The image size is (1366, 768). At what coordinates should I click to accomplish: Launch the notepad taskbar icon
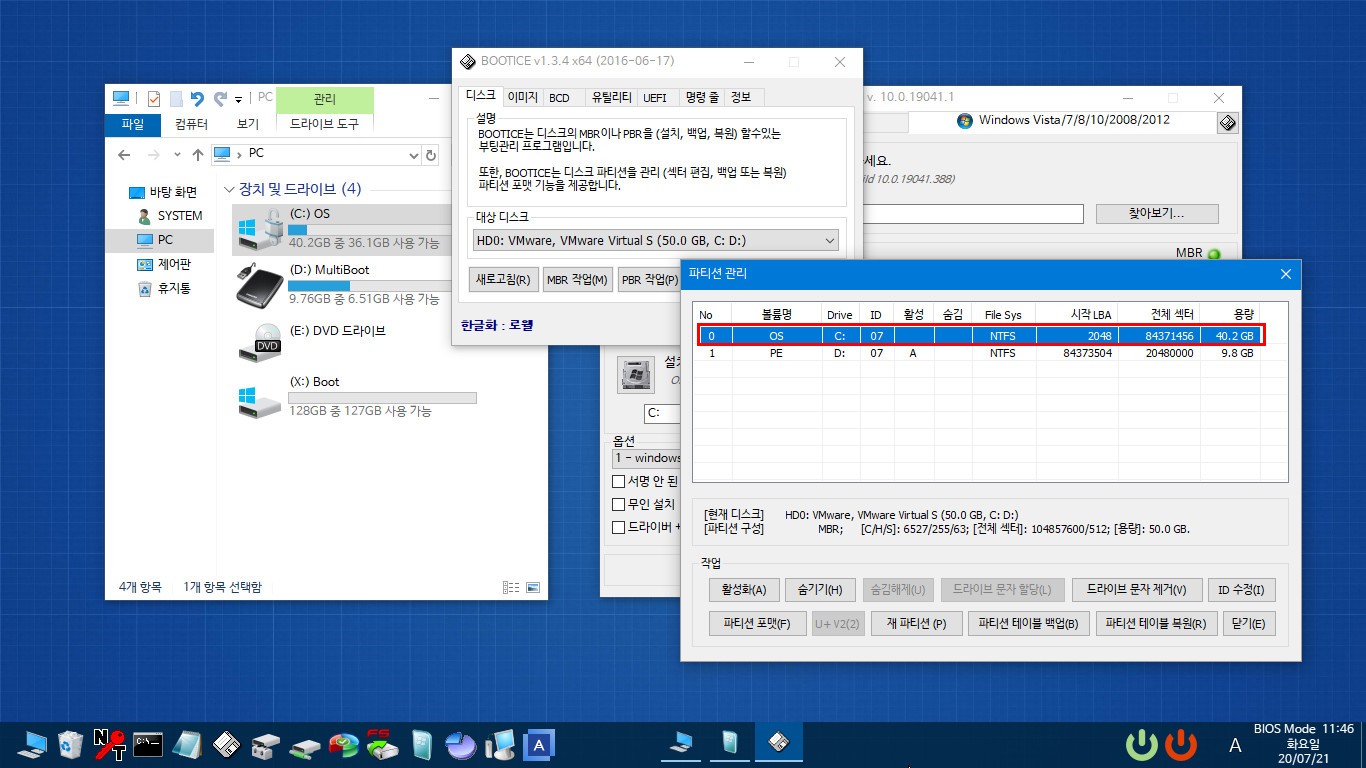pos(187,744)
